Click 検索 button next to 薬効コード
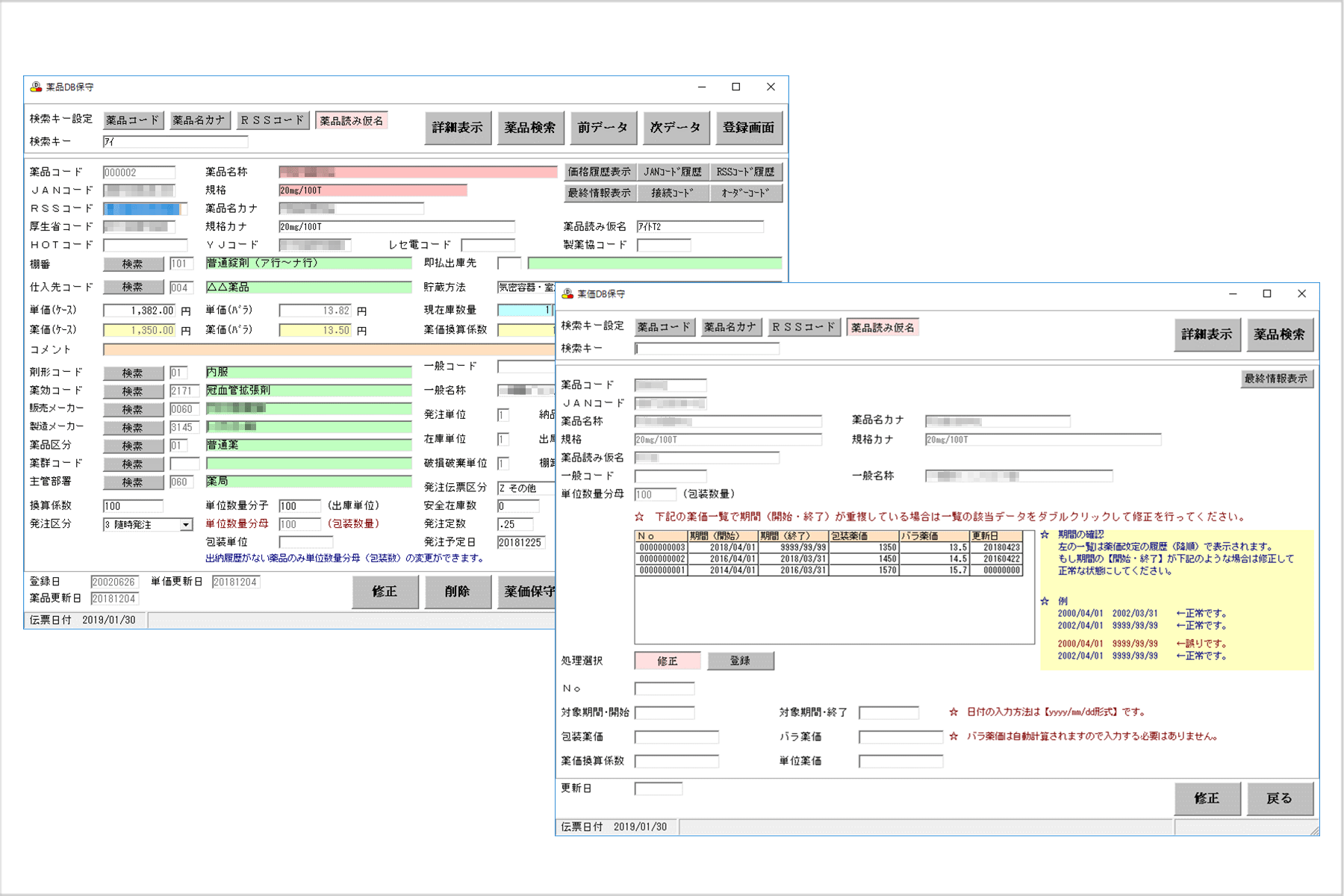 point(133,391)
